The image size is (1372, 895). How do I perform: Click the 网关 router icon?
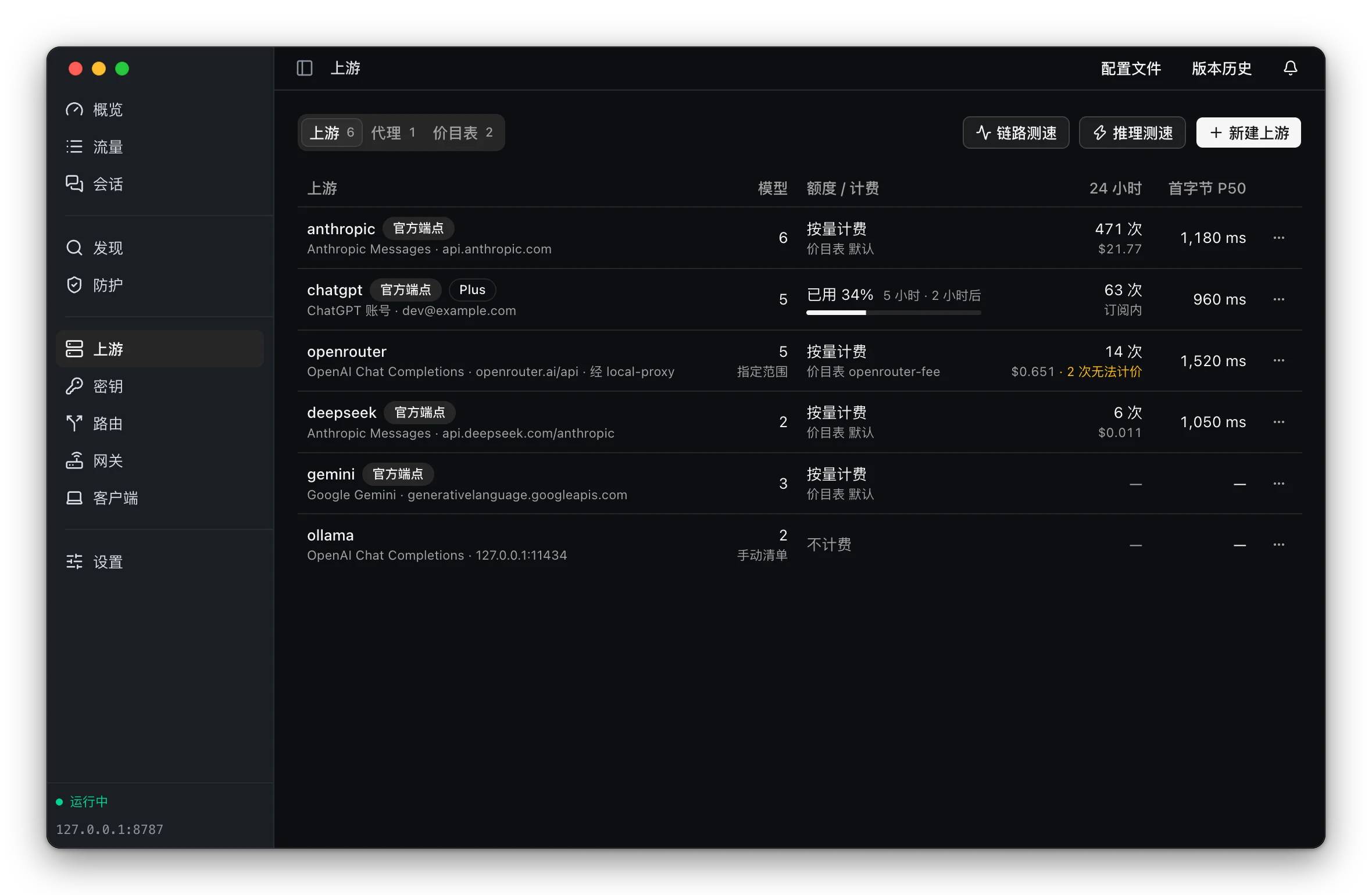click(x=74, y=460)
